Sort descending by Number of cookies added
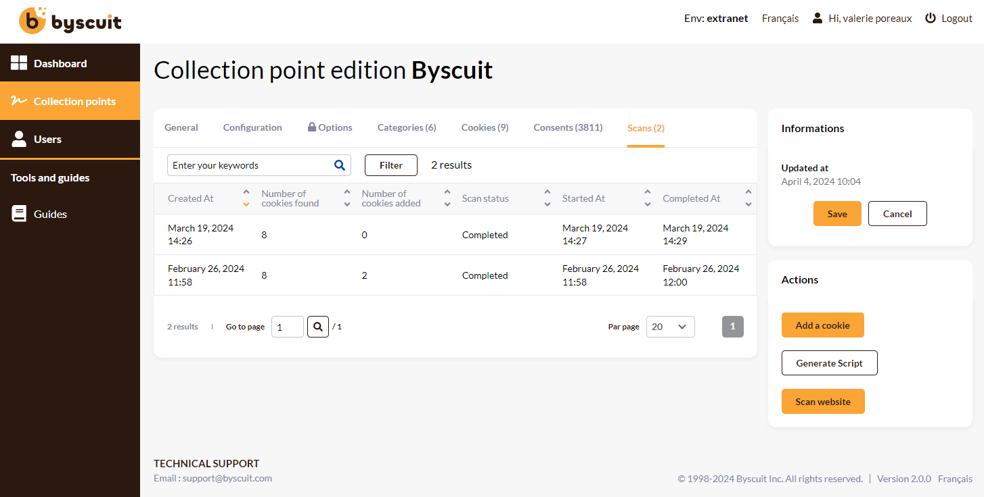This screenshot has width=987, height=497. coord(447,204)
